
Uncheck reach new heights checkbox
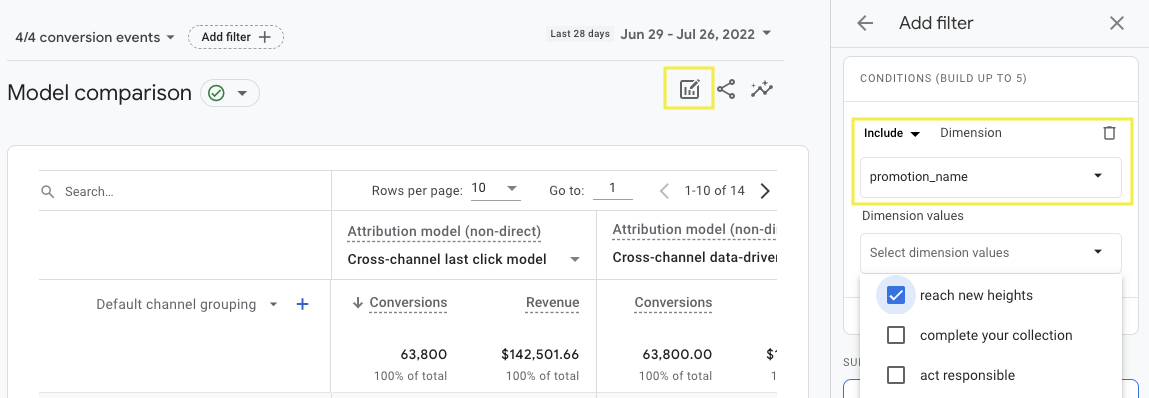(x=895, y=295)
